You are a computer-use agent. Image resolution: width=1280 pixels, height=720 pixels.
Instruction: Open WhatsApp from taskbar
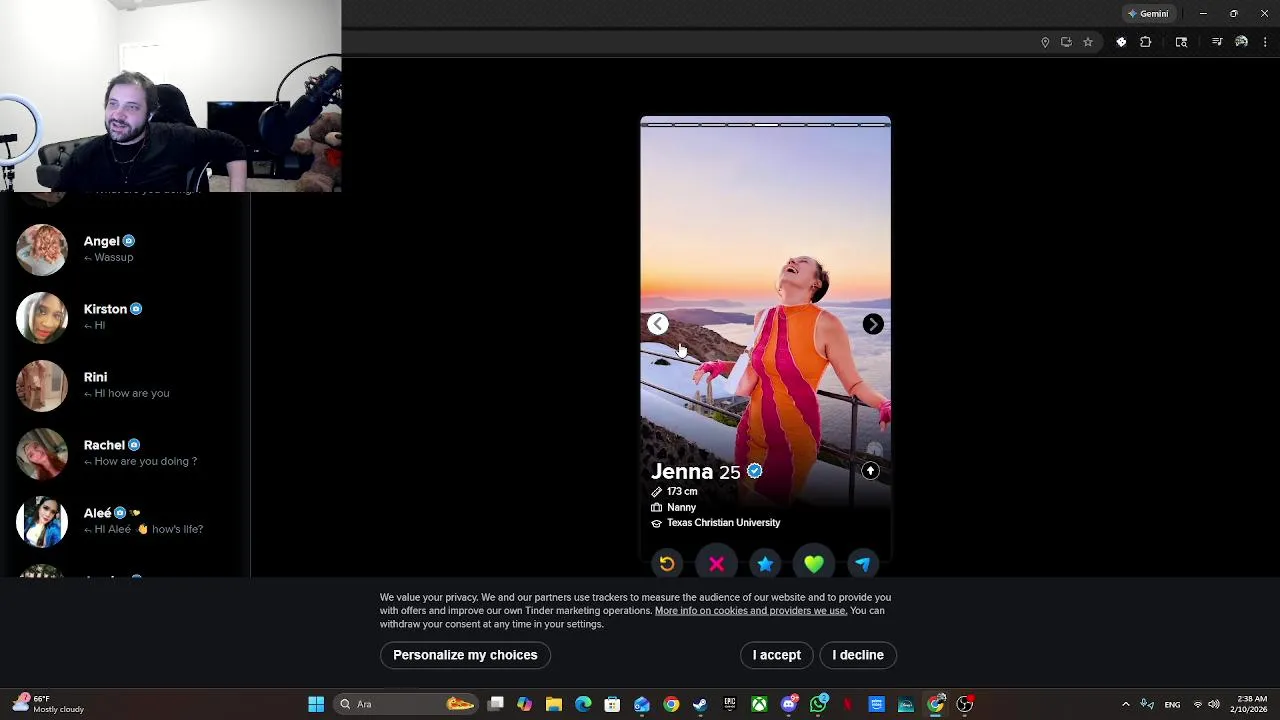(819, 704)
